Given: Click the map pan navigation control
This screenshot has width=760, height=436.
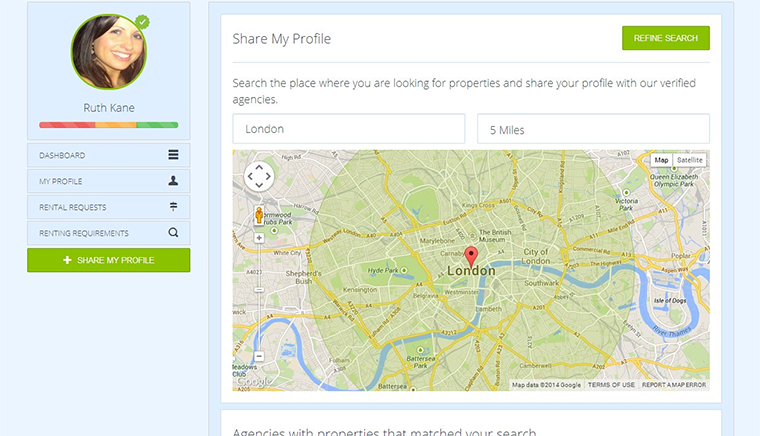Looking at the screenshot, I should click(259, 176).
